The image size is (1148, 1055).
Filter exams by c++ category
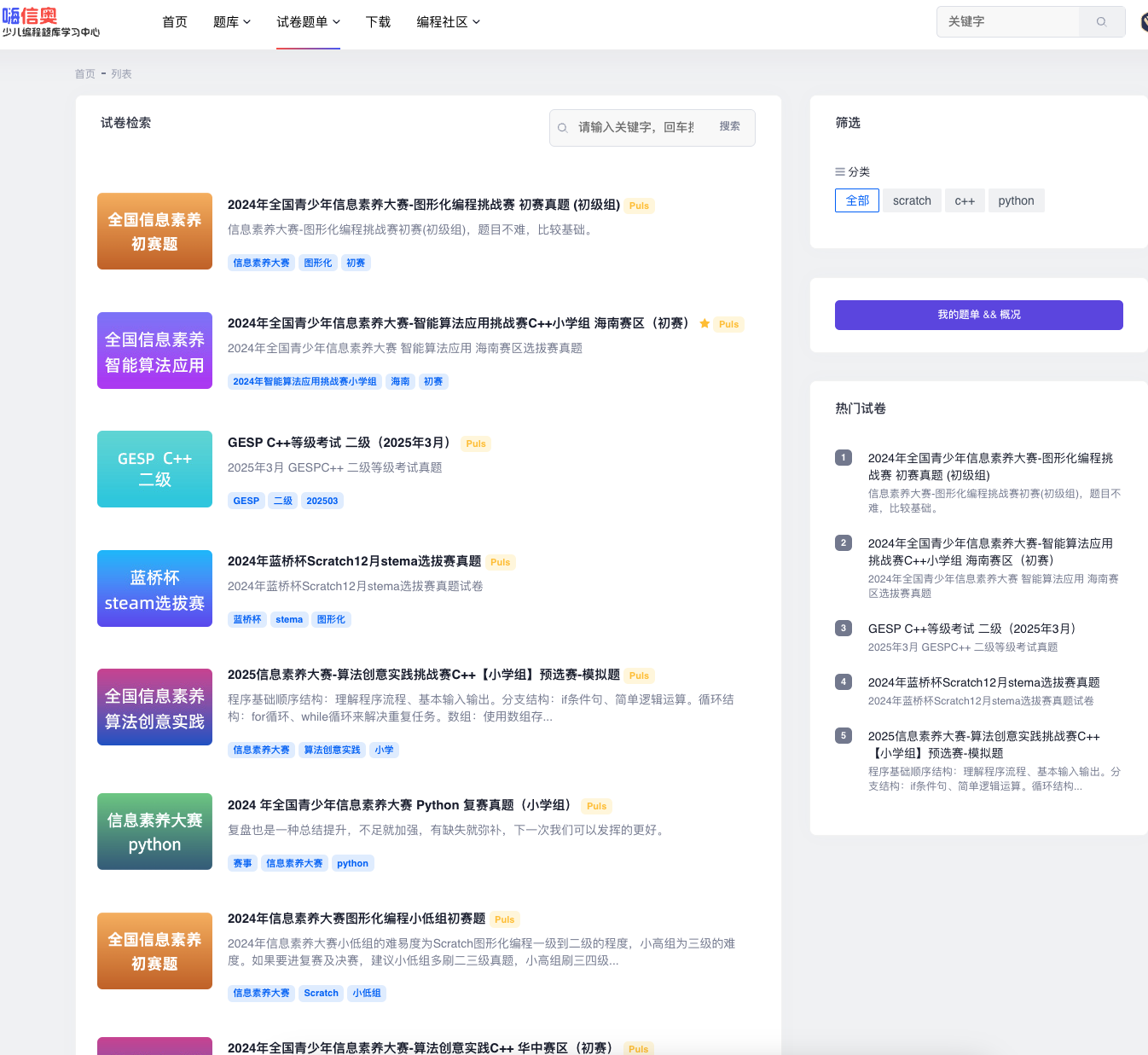[965, 200]
